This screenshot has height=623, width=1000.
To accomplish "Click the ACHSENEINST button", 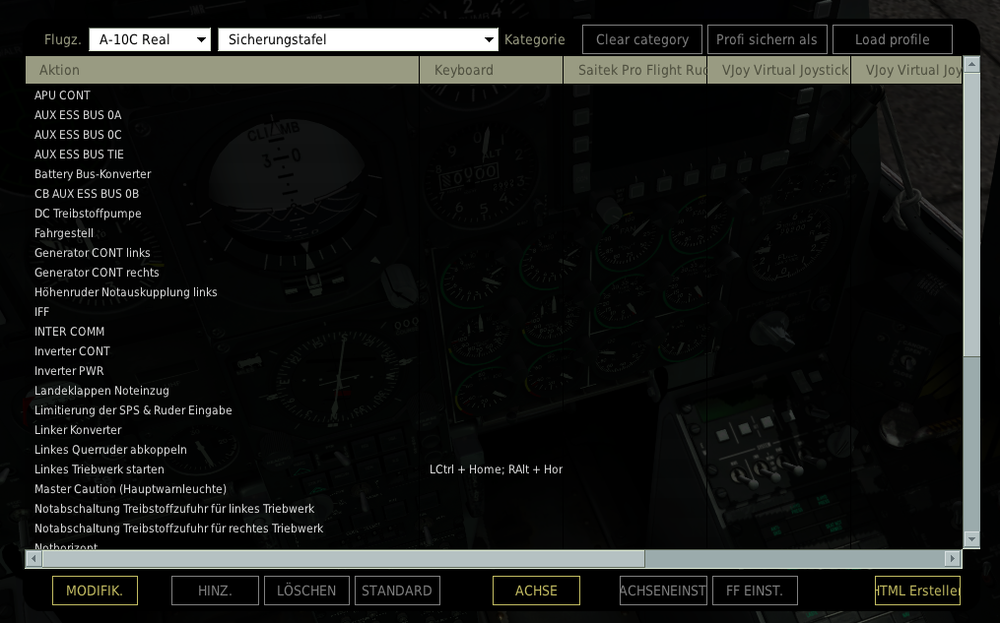I will (663, 590).
